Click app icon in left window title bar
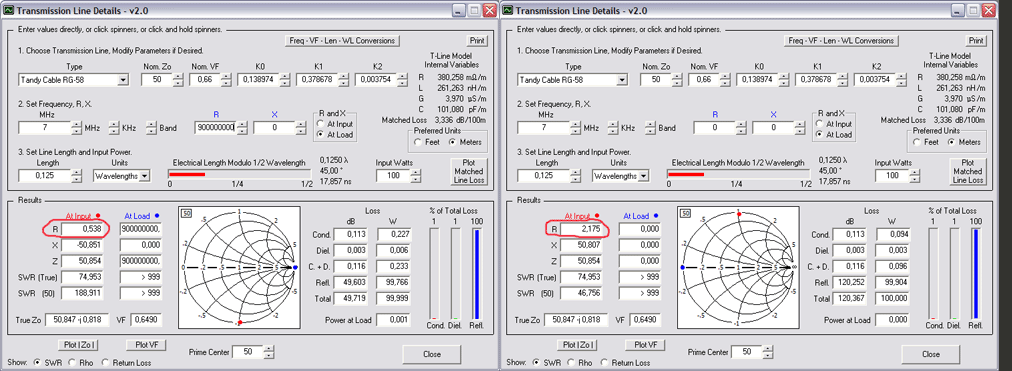The width and height of the screenshot is (1012, 371). click(8, 10)
